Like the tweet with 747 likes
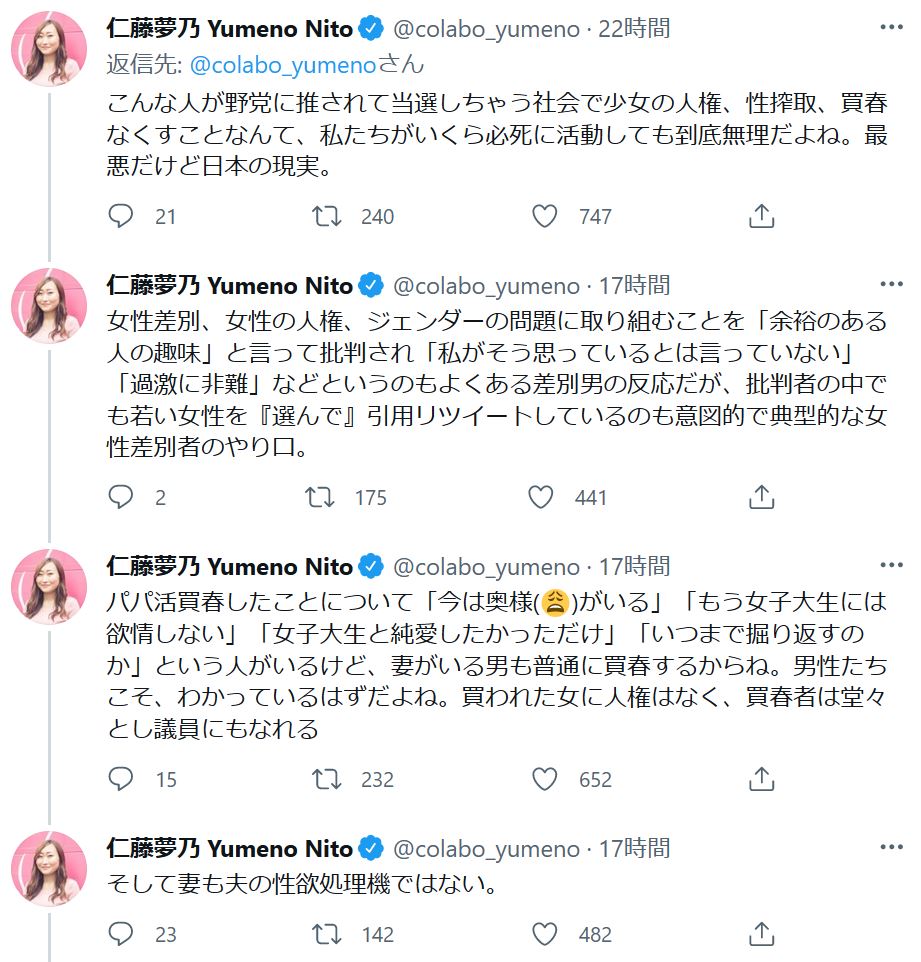 (544, 216)
